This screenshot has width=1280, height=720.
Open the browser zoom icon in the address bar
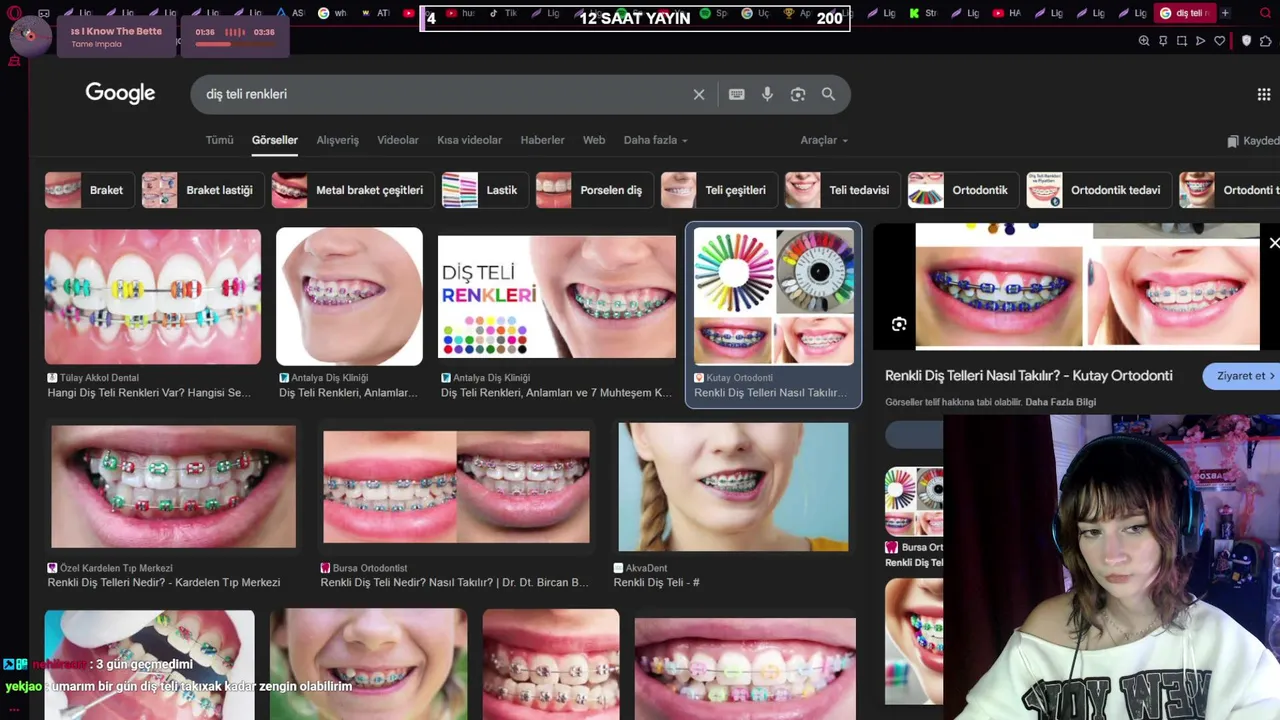click(1144, 41)
